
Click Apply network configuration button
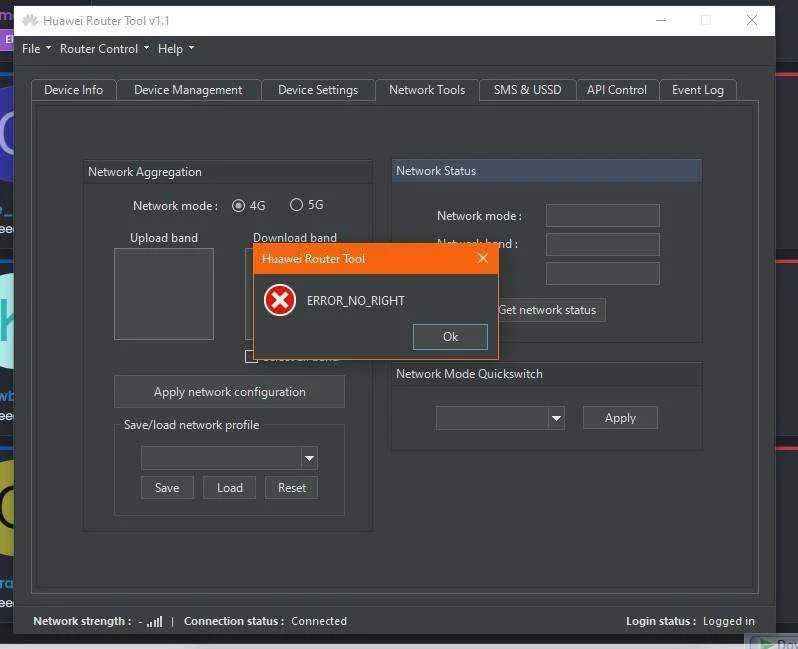[230, 392]
